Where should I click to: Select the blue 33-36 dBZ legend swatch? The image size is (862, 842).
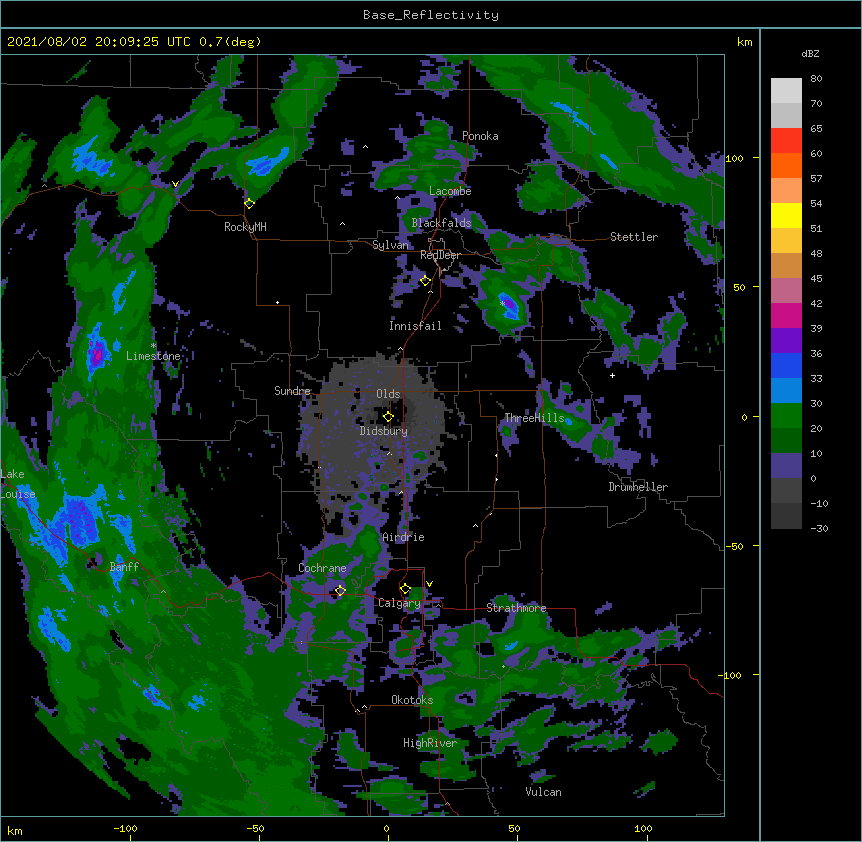click(786, 365)
